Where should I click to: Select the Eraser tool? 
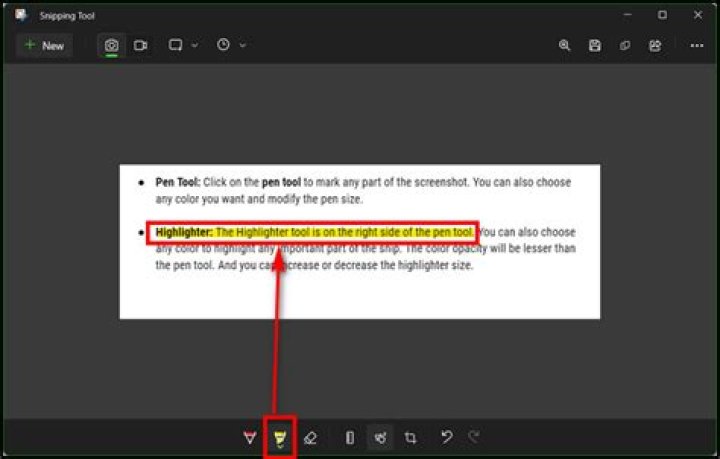[x=310, y=438]
